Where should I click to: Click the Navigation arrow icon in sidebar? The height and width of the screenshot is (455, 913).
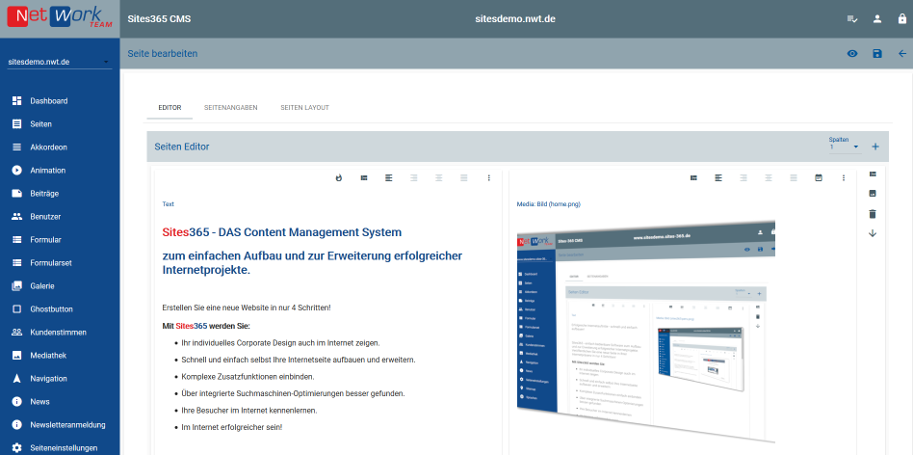click(x=17, y=379)
